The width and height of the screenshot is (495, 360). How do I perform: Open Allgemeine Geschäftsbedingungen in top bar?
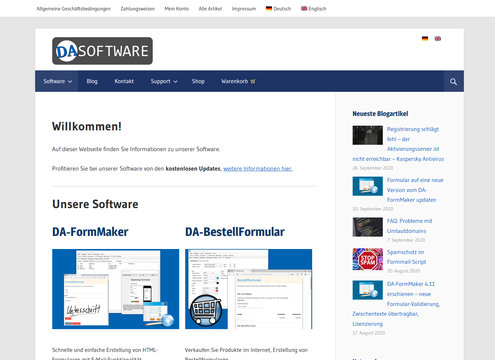(74, 9)
